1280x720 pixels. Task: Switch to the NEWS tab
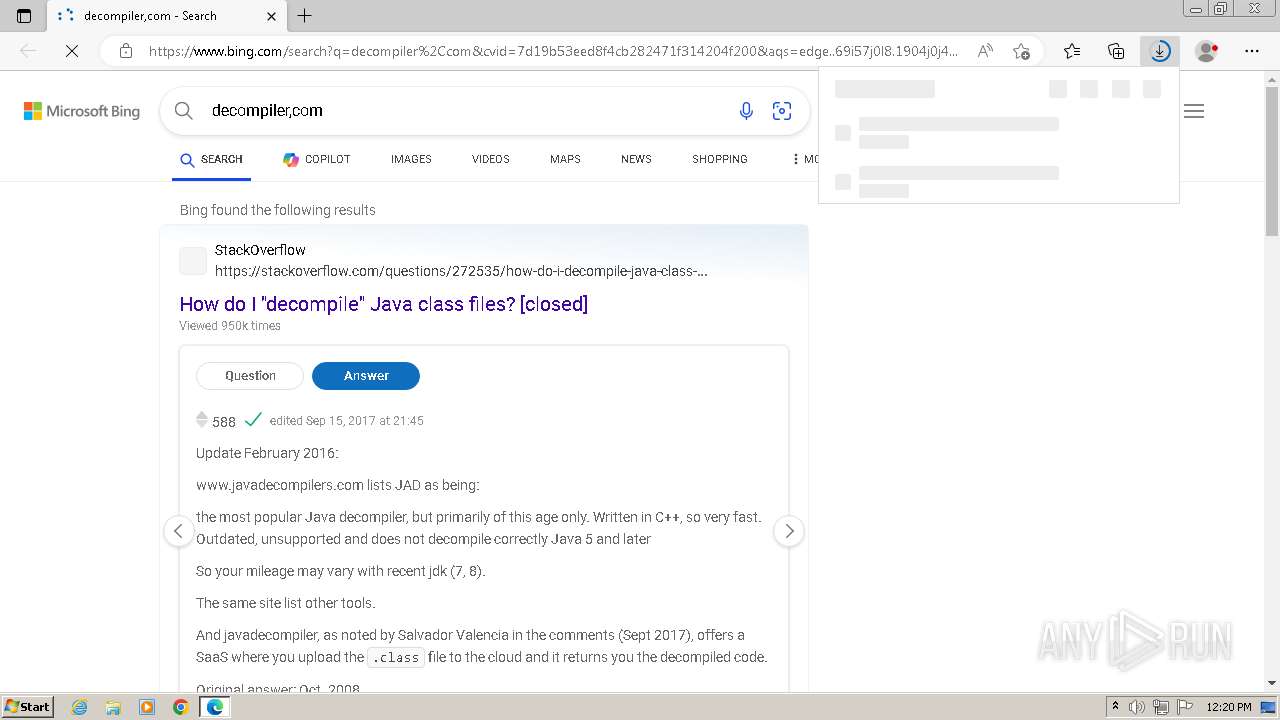(x=636, y=159)
